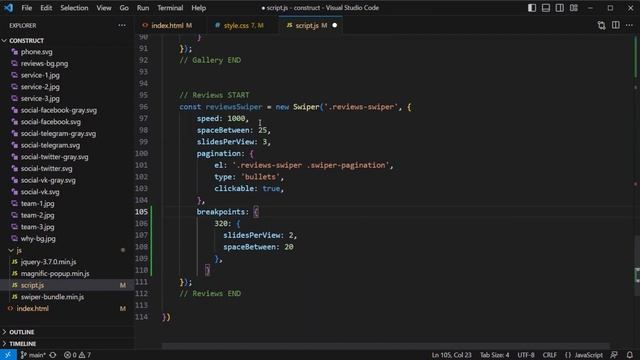
Task: Open the Terminal menu
Action: (170, 8)
